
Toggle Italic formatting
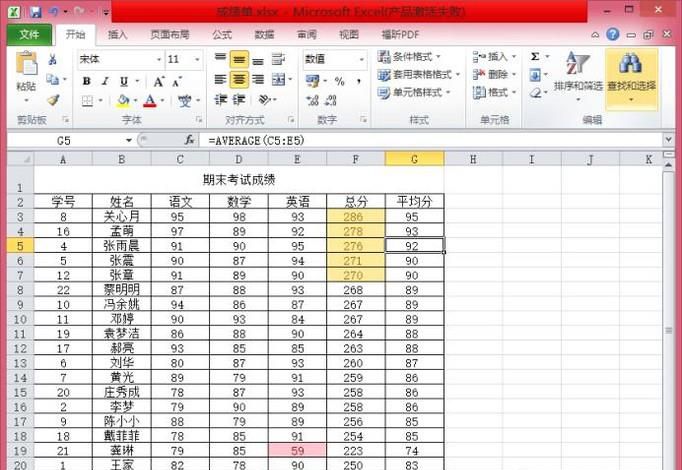105,81
